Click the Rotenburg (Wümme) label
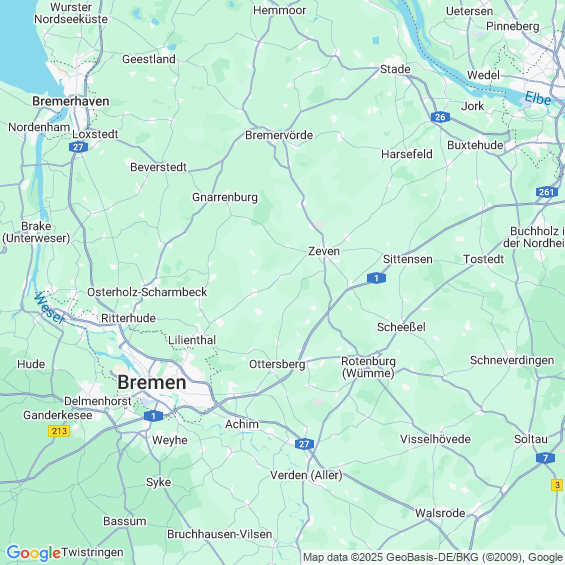 coord(368,367)
